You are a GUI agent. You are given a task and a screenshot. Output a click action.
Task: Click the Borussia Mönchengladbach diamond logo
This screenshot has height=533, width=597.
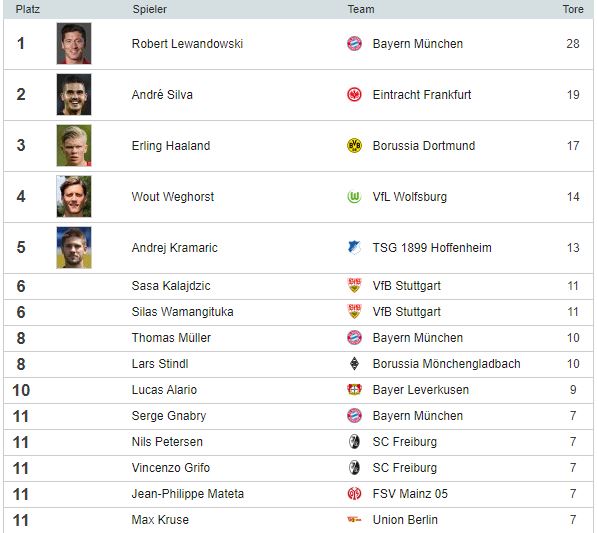[x=354, y=364]
